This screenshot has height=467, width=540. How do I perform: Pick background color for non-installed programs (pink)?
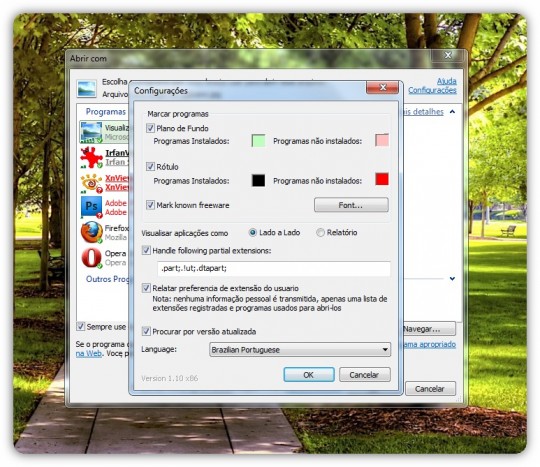point(382,140)
